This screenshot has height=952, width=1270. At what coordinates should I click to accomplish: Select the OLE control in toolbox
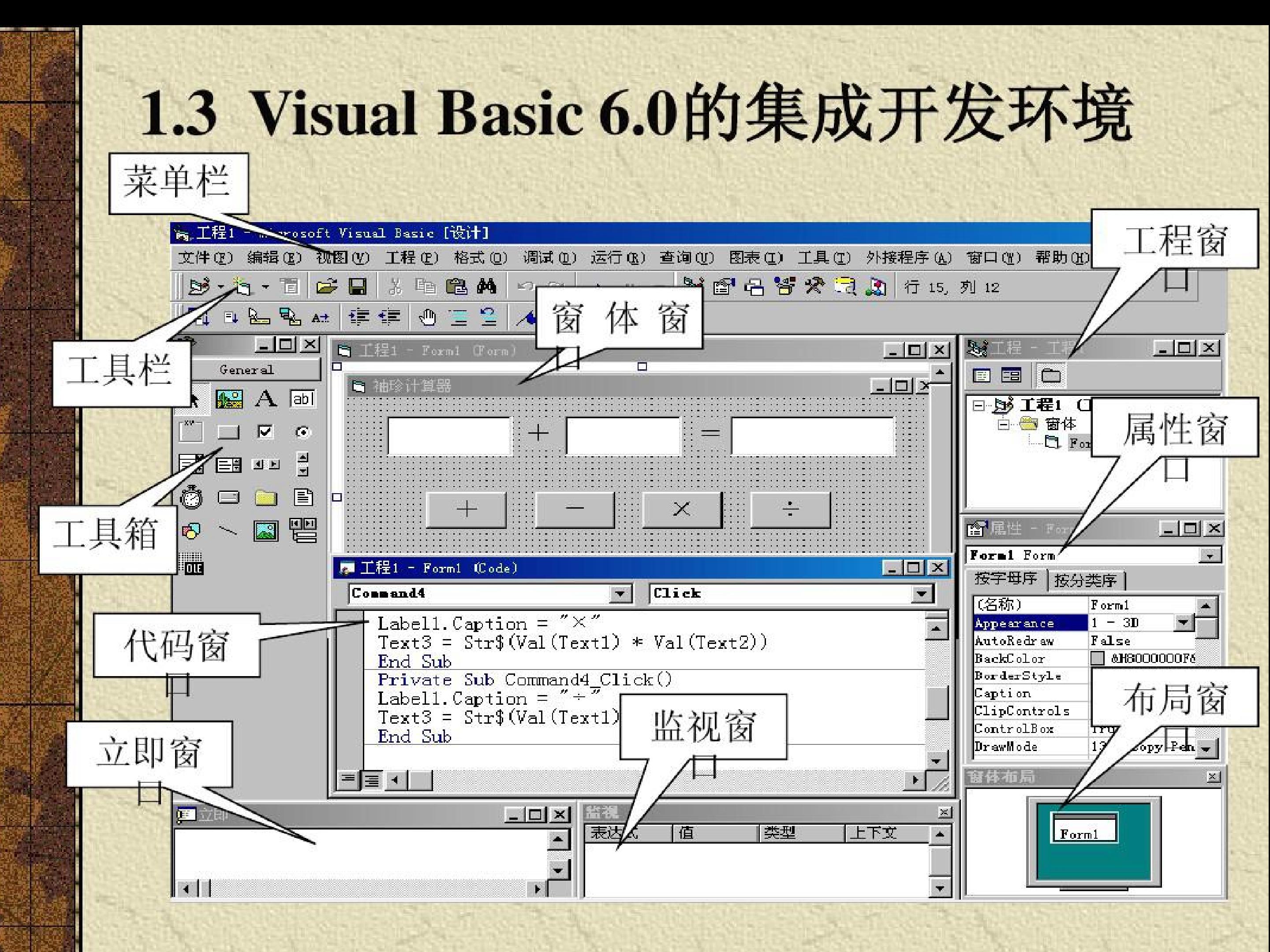pyautogui.click(x=191, y=564)
